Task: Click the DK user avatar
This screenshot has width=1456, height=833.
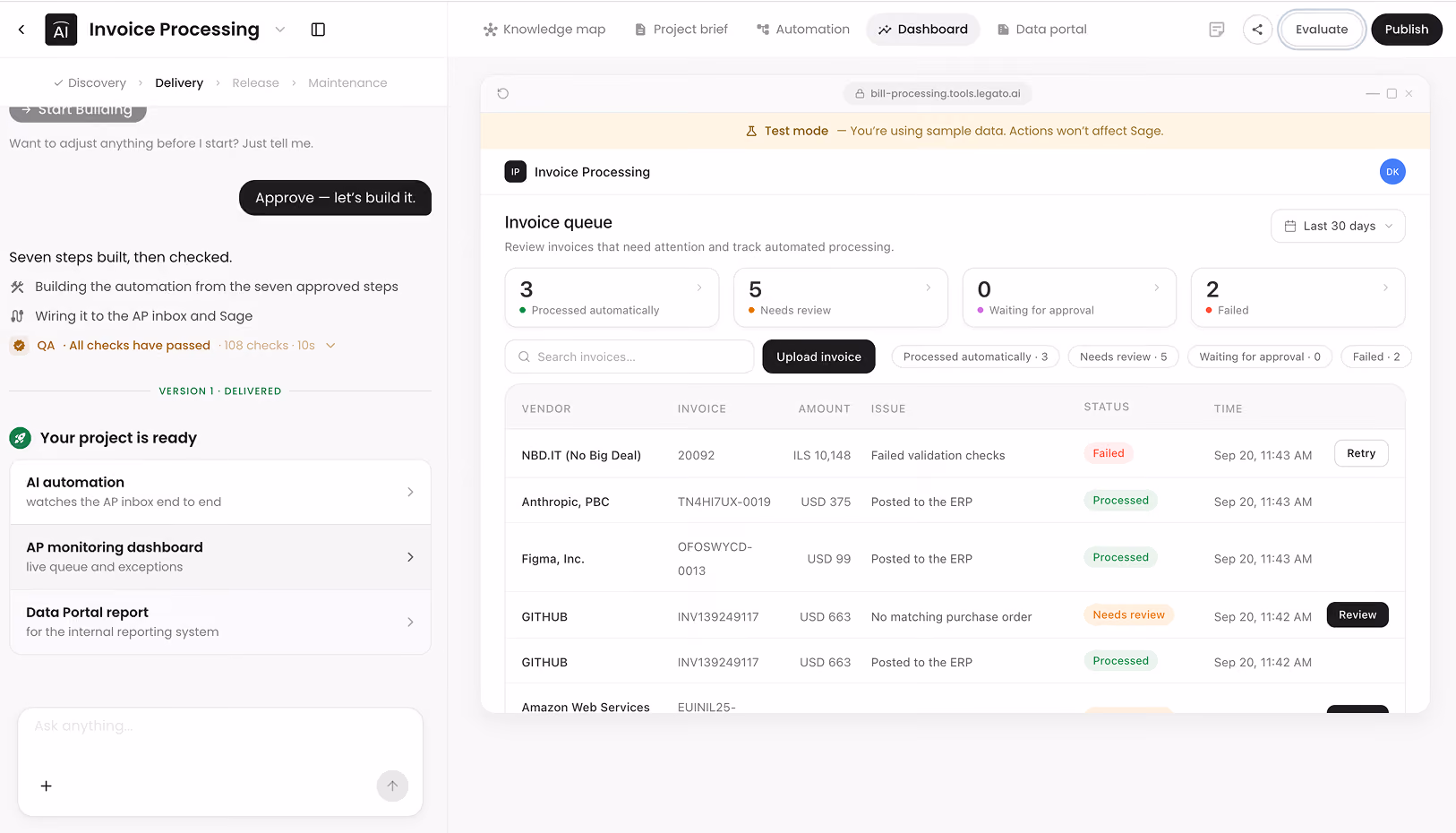Action: 1392,172
